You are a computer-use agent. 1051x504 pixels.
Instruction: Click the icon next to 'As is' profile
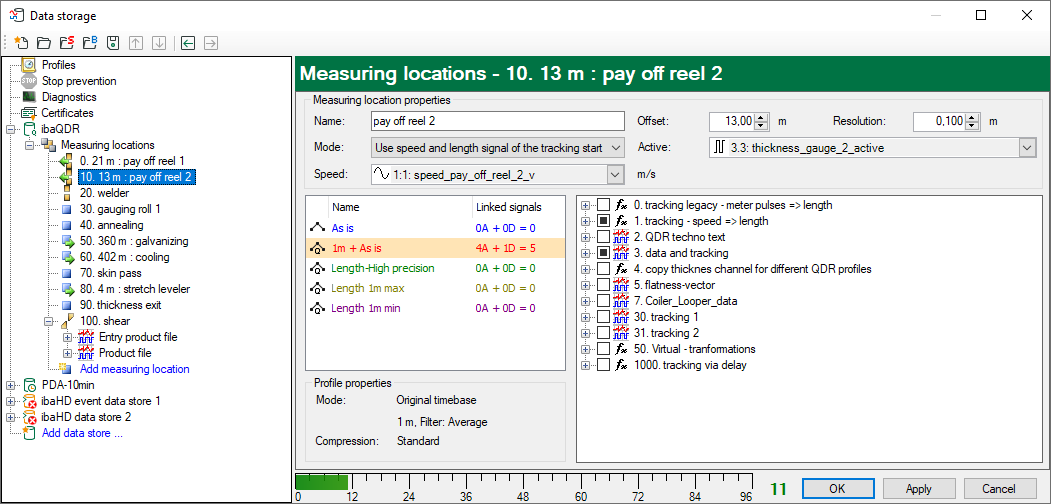click(x=316, y=229)
